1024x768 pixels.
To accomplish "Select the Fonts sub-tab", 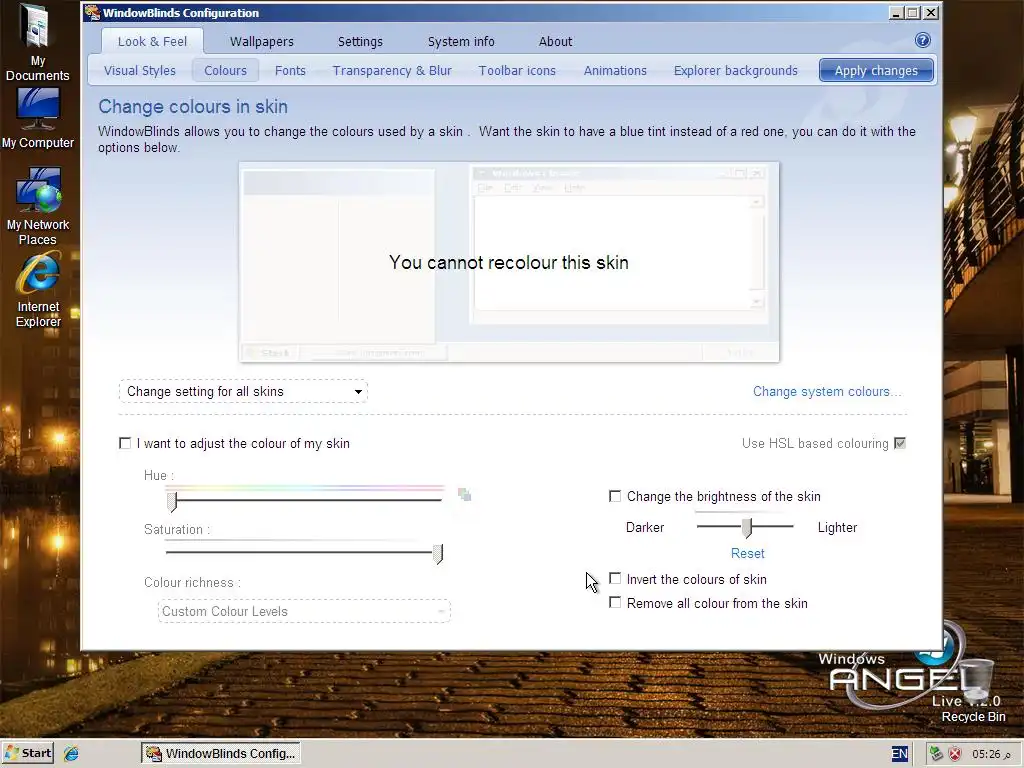I will click(x=290, y=71).
